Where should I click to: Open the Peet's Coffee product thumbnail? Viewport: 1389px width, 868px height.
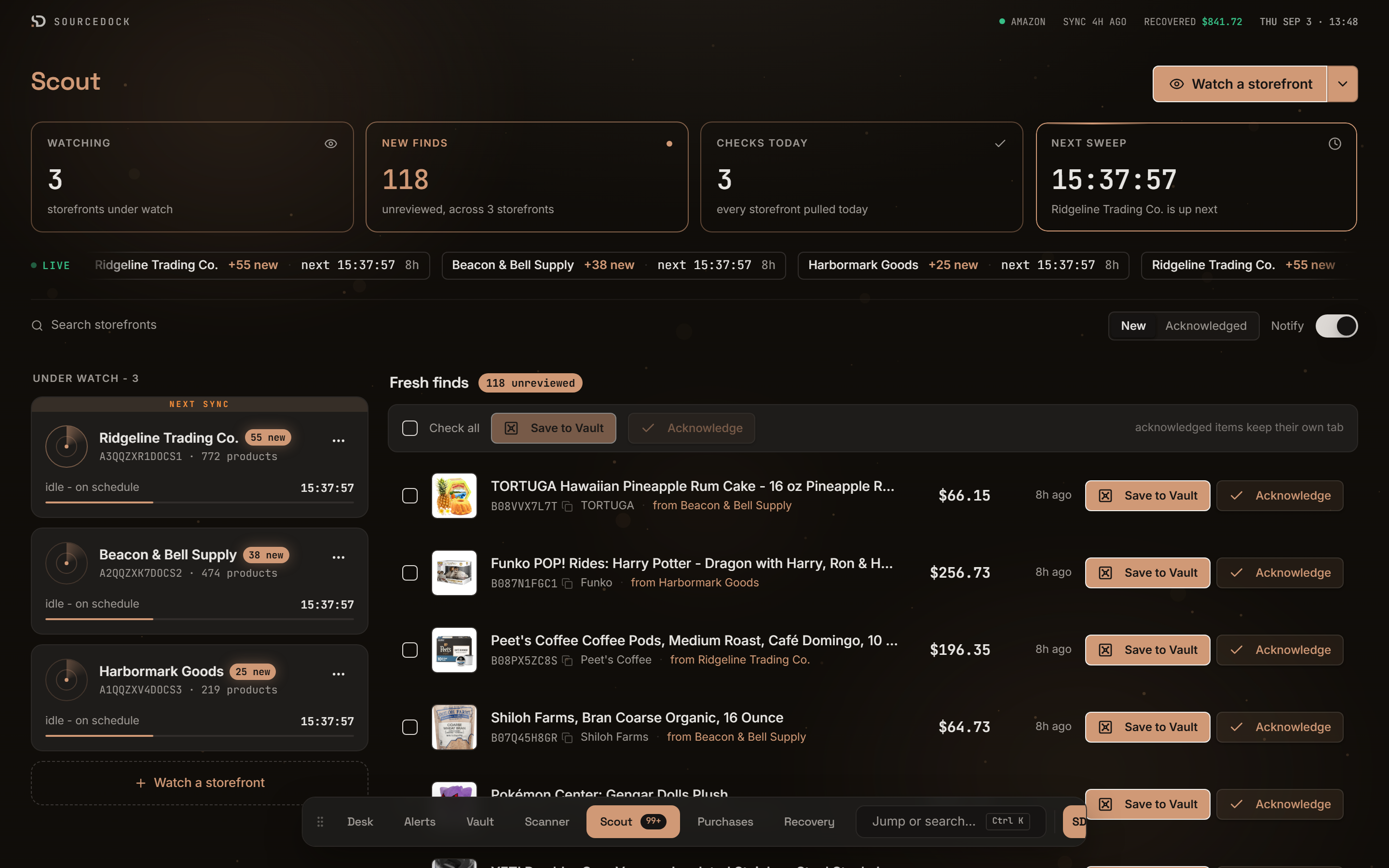click(x=454, y=650)
